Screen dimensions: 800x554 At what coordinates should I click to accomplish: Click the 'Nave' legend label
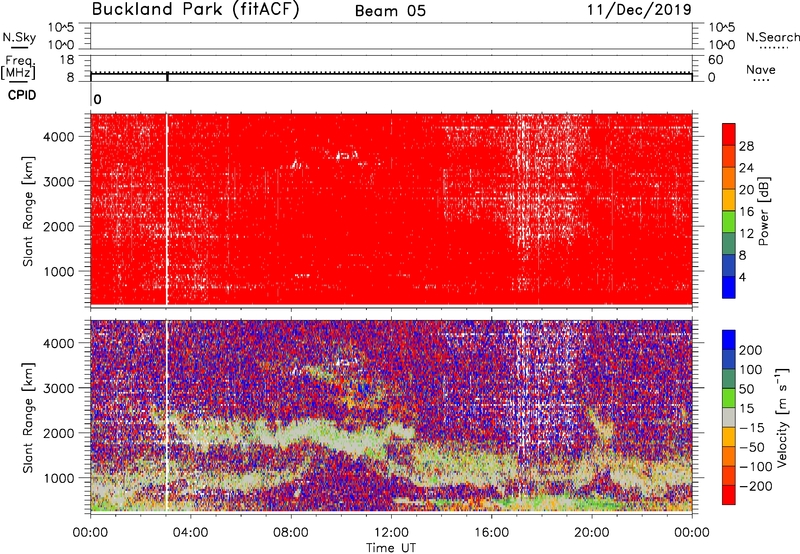[x=761, y=70]
